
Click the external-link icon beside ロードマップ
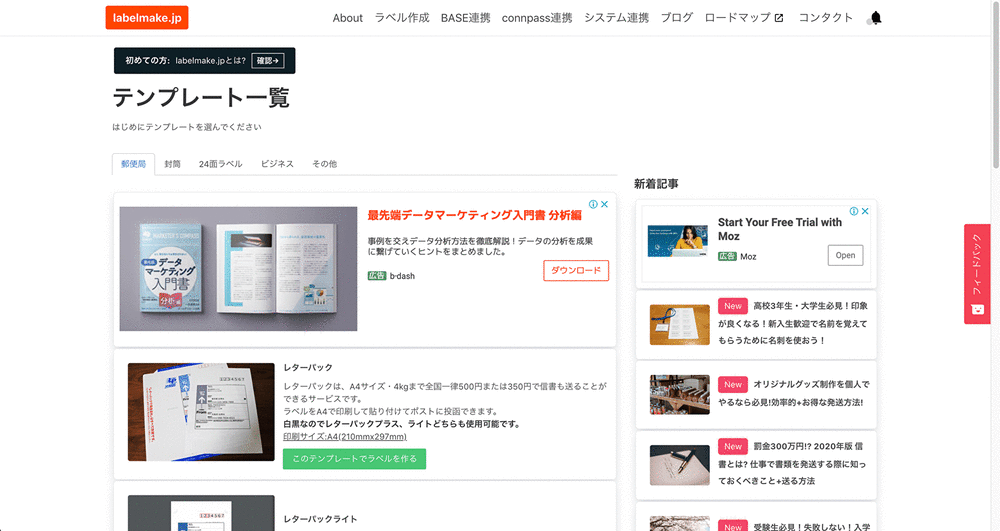[779, 18]
